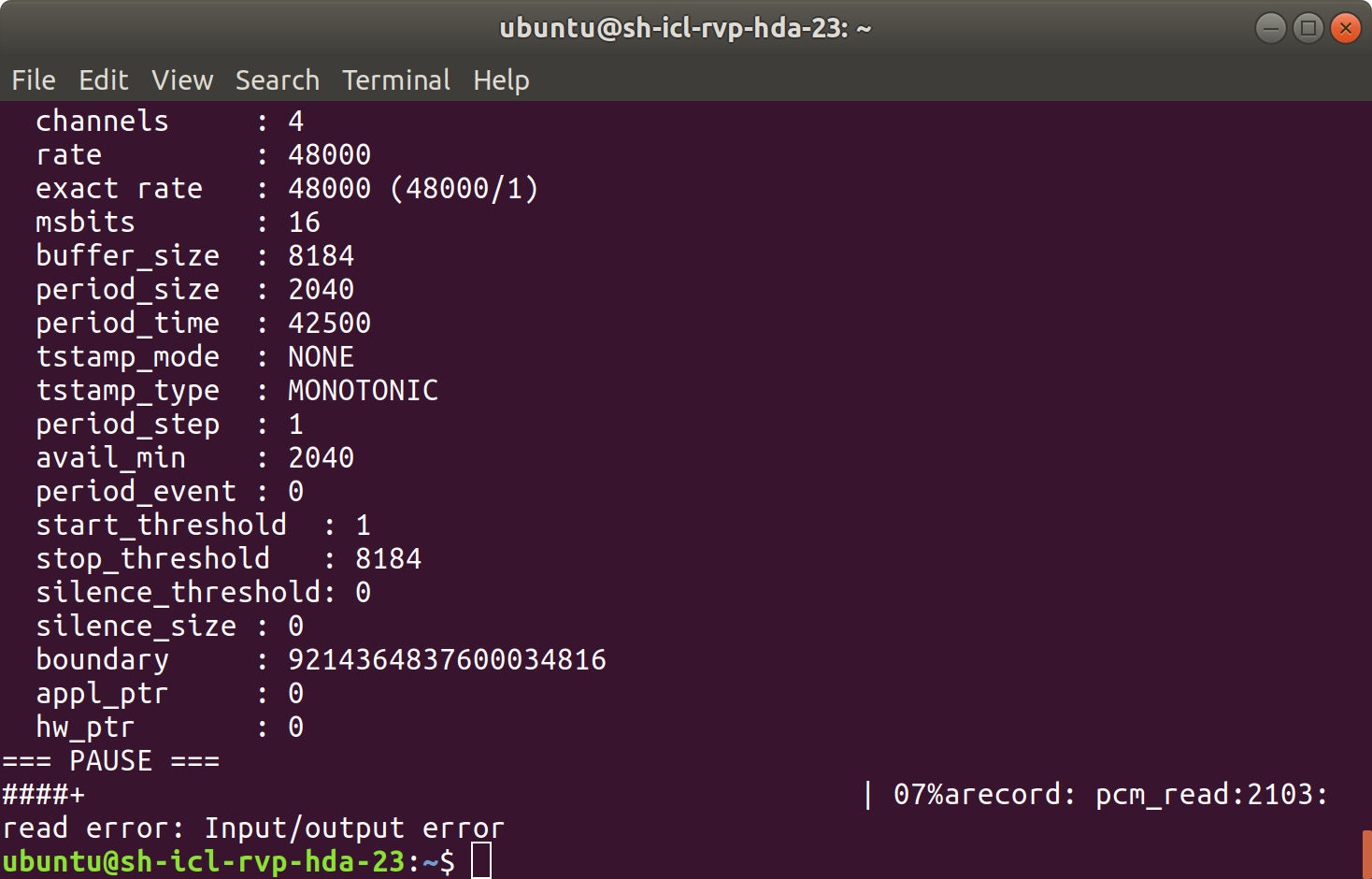This screenshot has width=1372, height=879.
Task: Click the 'silence_size' label
Action: (x=136, y=627)
